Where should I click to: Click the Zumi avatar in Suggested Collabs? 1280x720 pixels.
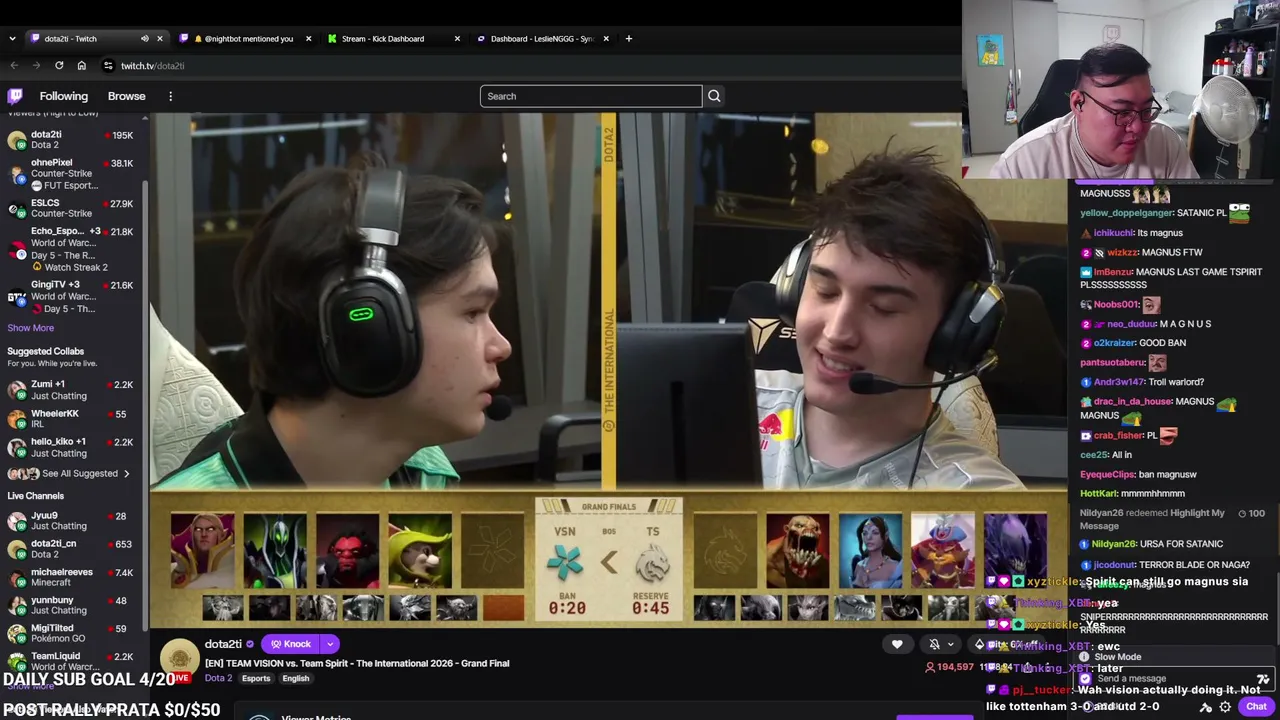point(17,390)
